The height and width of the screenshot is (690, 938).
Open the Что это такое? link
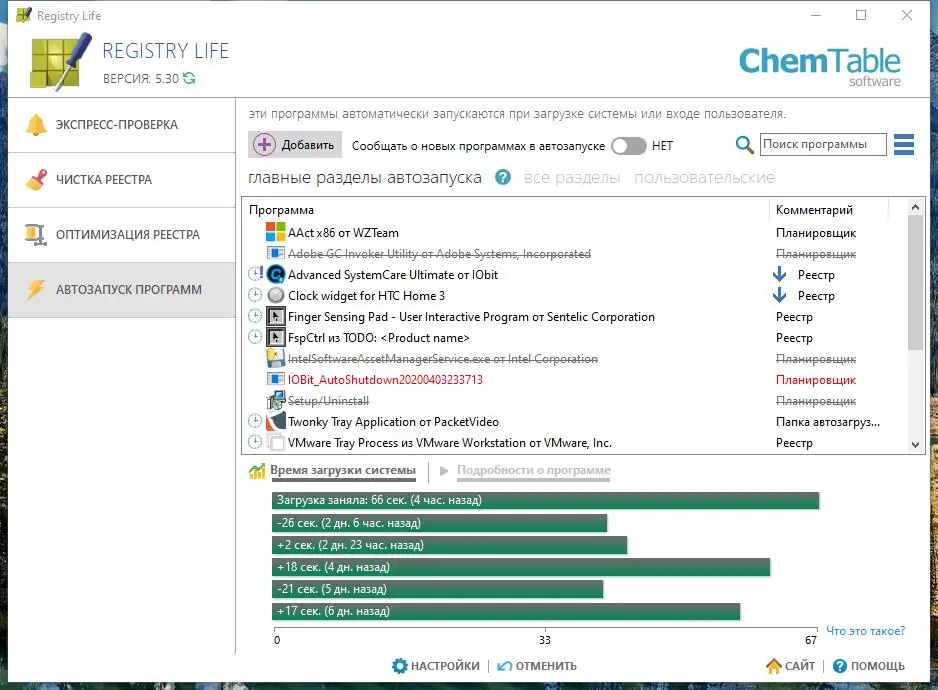click(x=865, y=631)
